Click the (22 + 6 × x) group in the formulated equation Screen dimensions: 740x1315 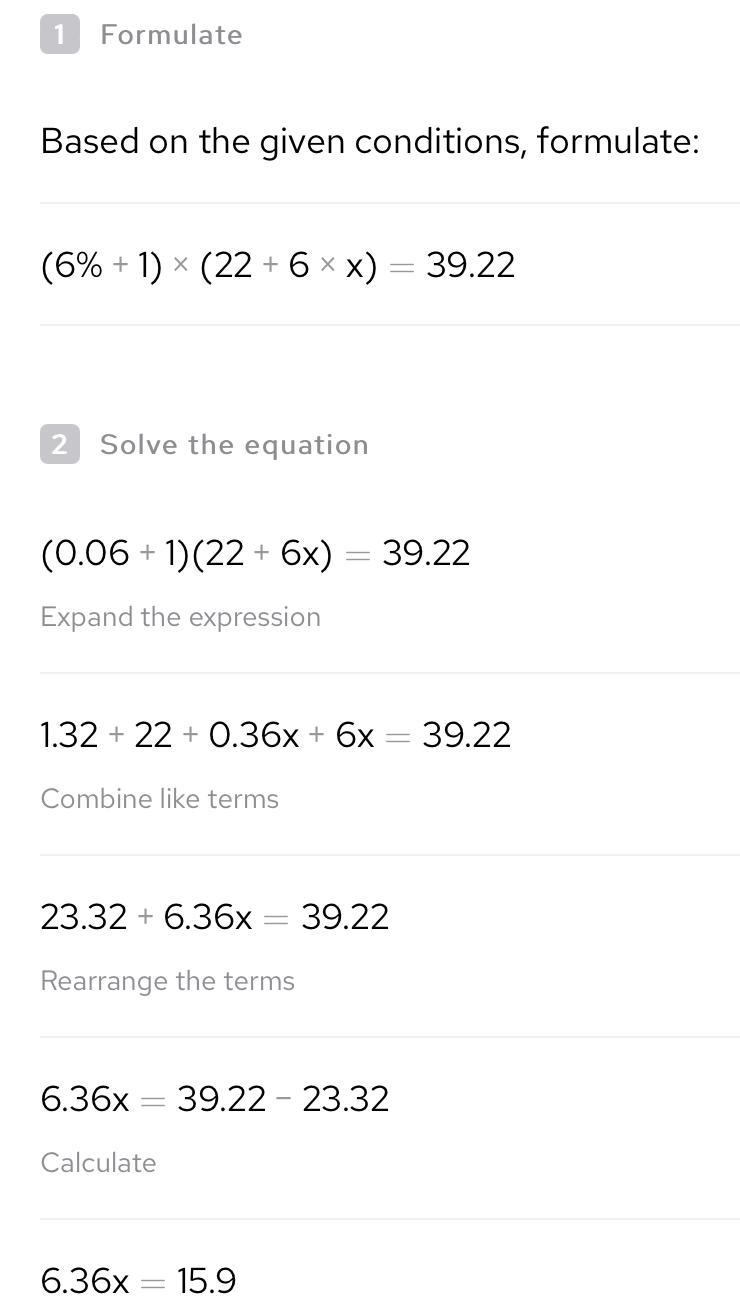coord(288,265)
